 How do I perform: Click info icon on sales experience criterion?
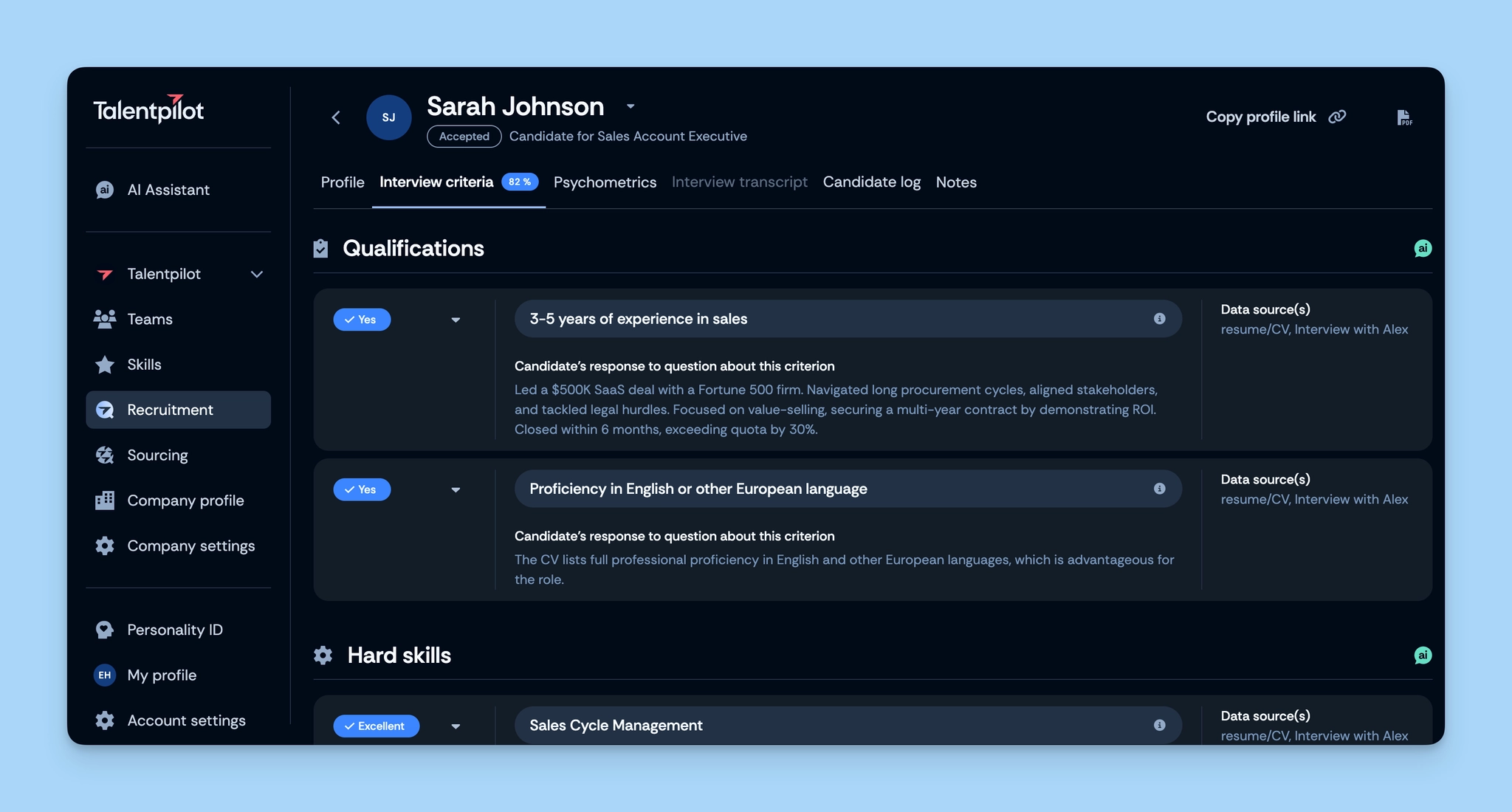(1159, 319)
